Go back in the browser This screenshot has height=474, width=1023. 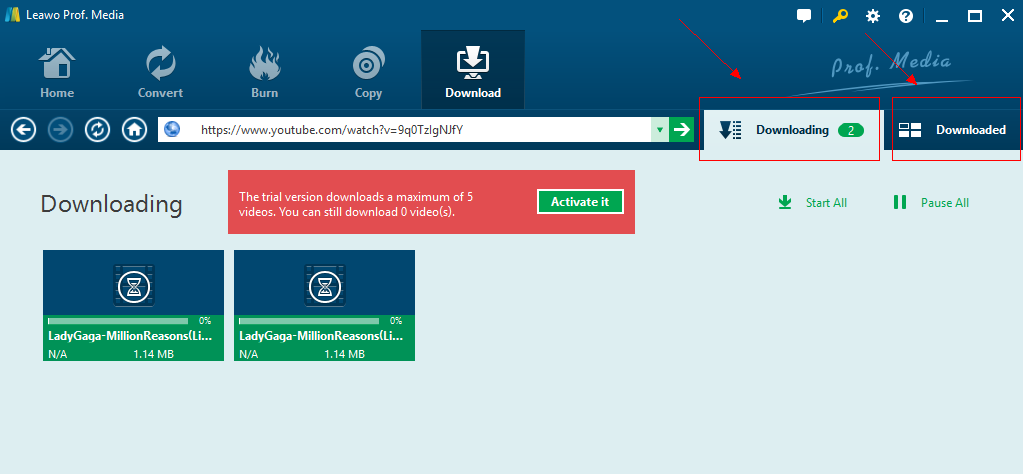(x=23, y=130)
